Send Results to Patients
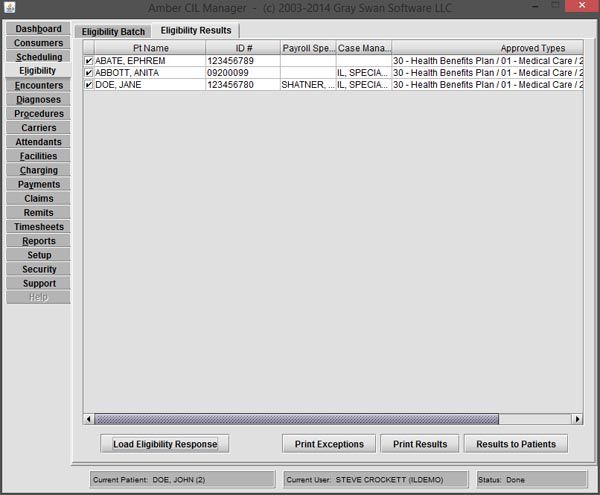 pyautogui.click(x=515, y=443)
